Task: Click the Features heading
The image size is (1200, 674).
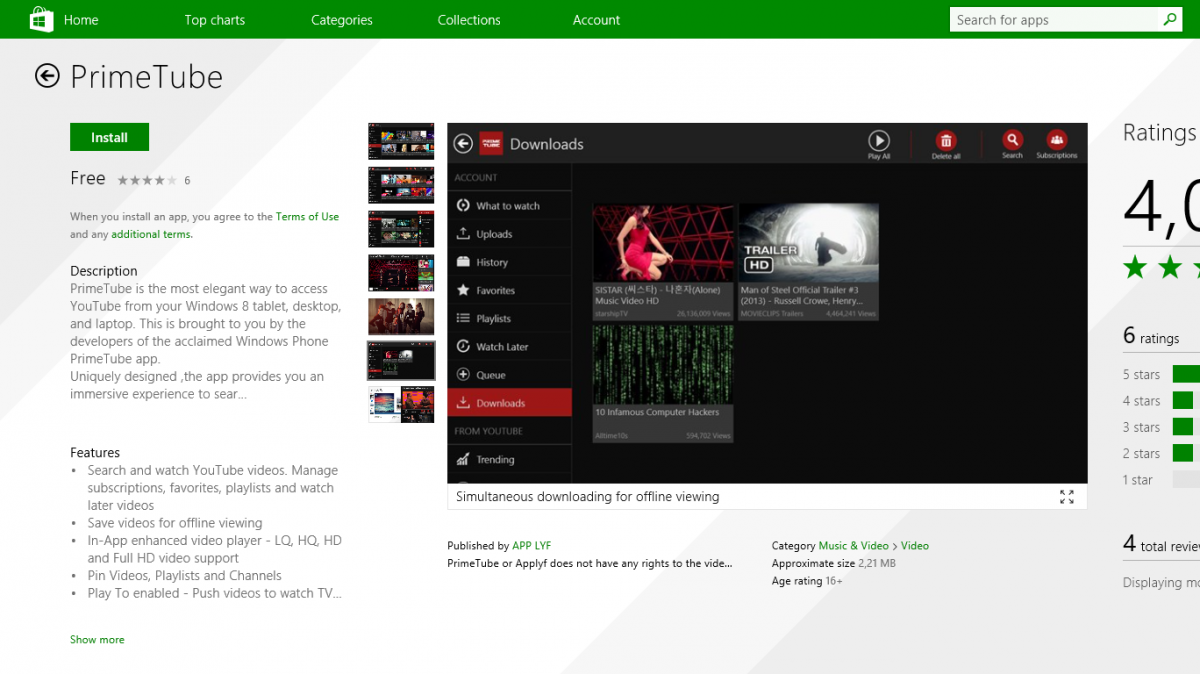Action: point(95,453)
